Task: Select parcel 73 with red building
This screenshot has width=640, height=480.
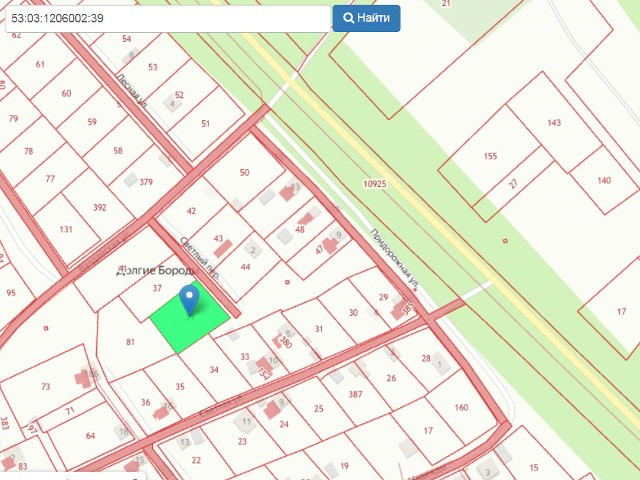Action: click(45, 386)
